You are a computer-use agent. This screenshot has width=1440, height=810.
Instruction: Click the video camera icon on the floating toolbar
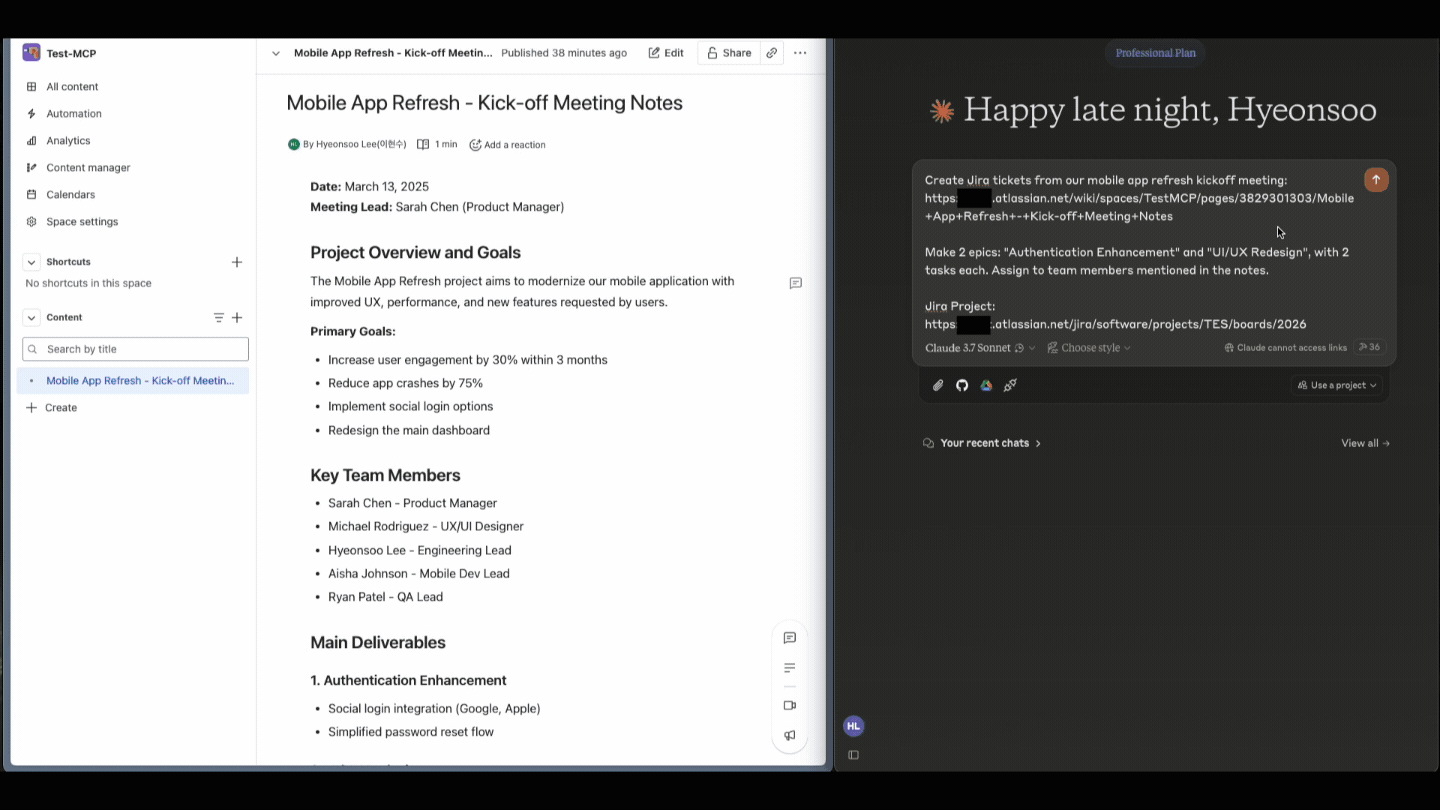click(790, 705)
